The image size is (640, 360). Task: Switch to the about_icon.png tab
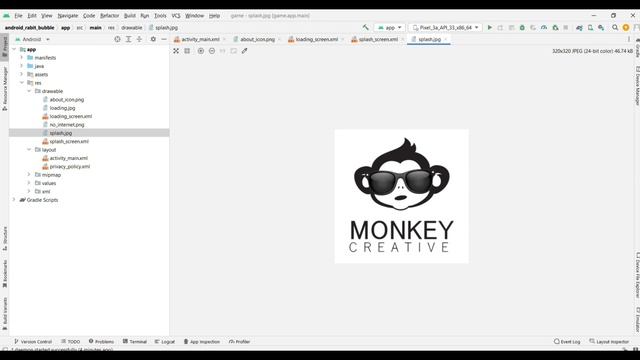[257, 39]
